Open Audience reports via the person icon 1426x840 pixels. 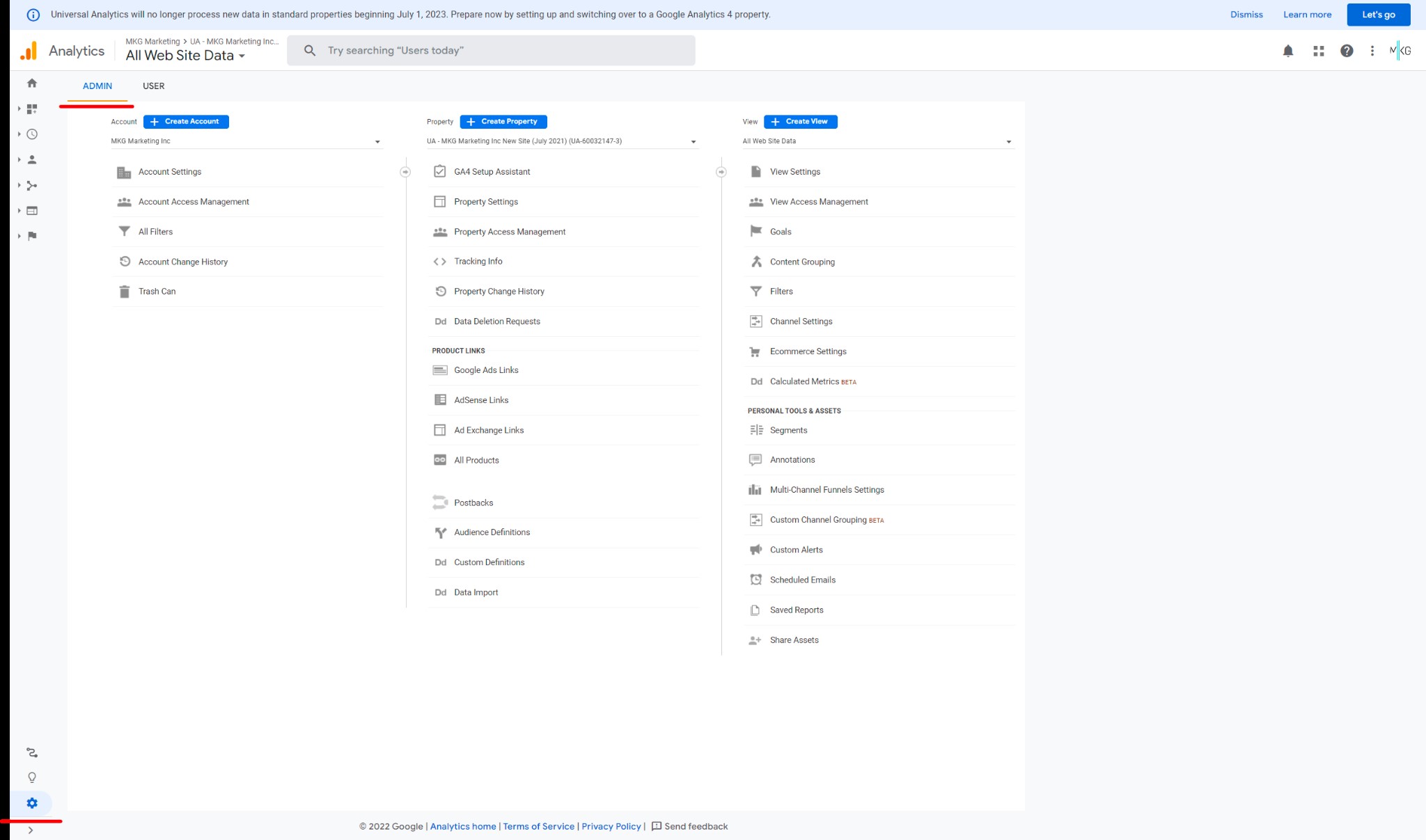(x=31, y=159)
